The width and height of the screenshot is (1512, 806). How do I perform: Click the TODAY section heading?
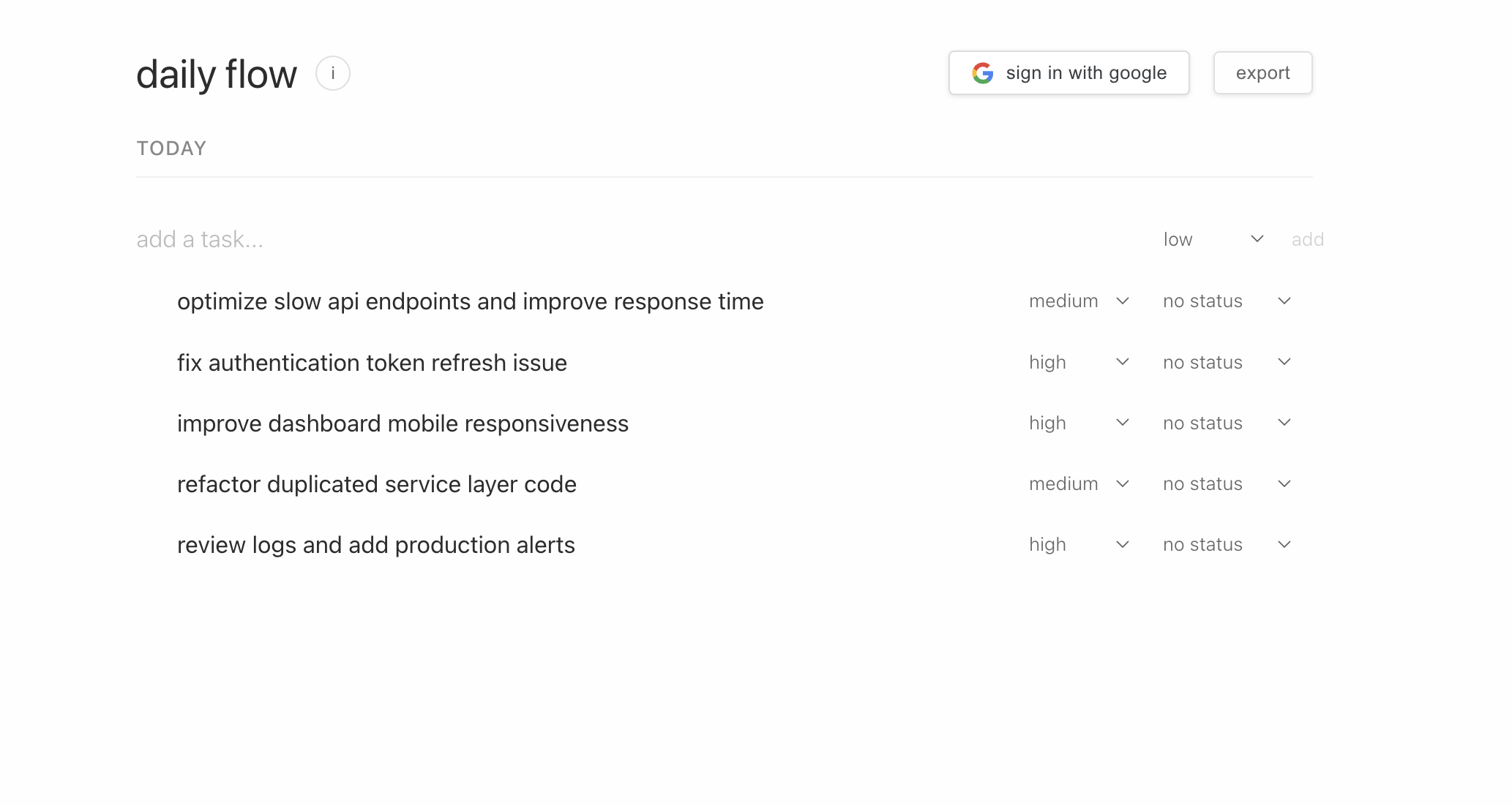pyautogui.click(x=171, y=148)
